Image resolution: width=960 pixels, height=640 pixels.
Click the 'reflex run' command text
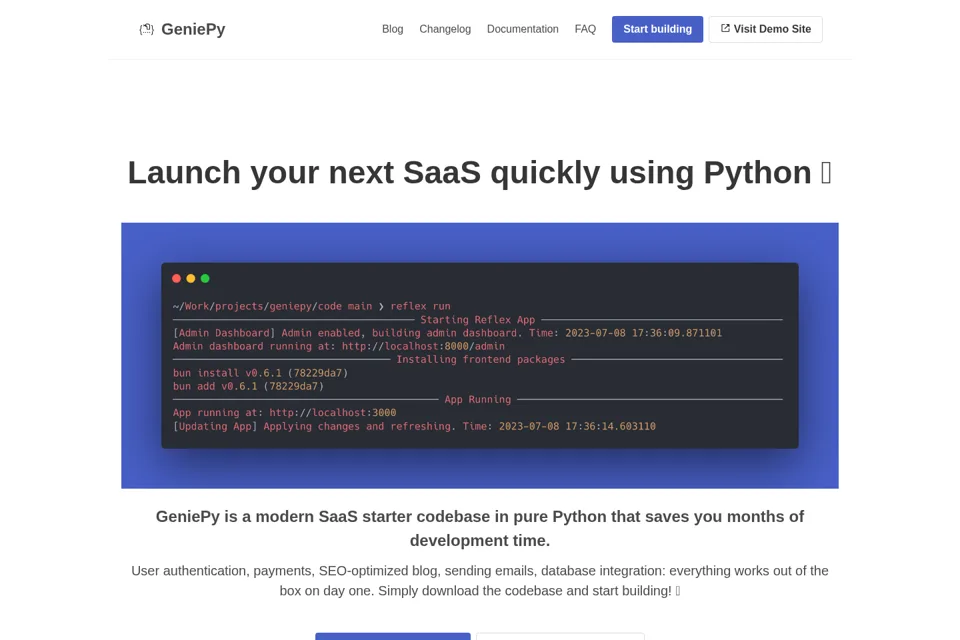420,306
